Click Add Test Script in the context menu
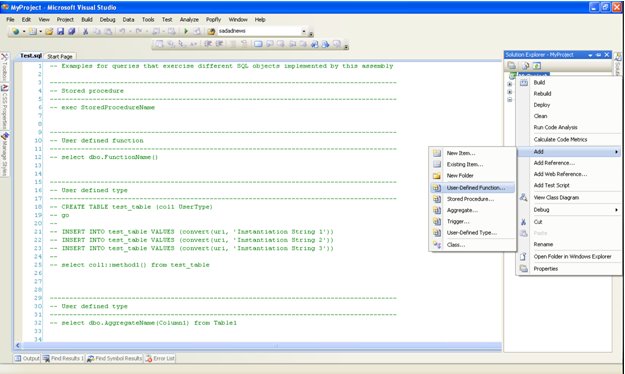The width and height of the screenshot is (625, 374). point(568,185)
